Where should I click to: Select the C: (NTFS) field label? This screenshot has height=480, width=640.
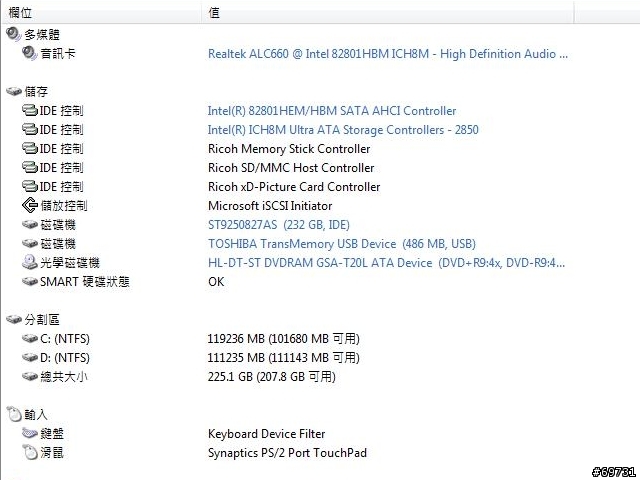[x=65, y=339]
